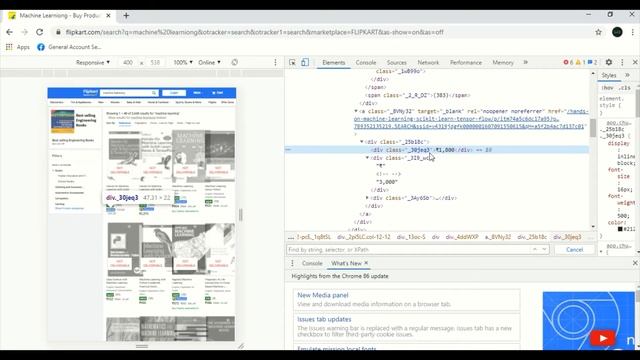Toggle :hov element state

tap(608, 88)
